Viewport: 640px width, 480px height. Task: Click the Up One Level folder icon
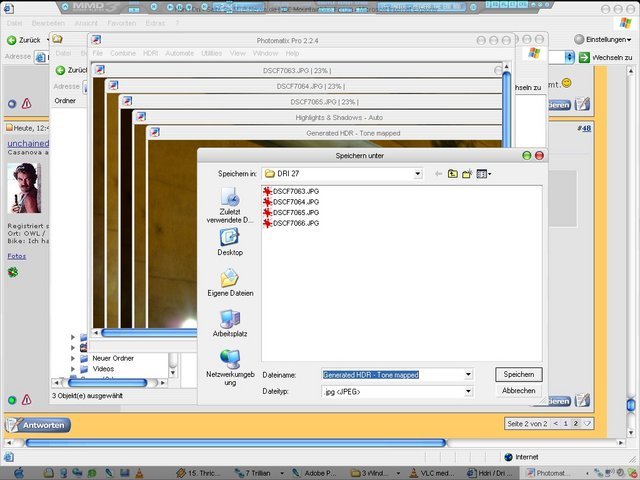[x=452, y=174]
